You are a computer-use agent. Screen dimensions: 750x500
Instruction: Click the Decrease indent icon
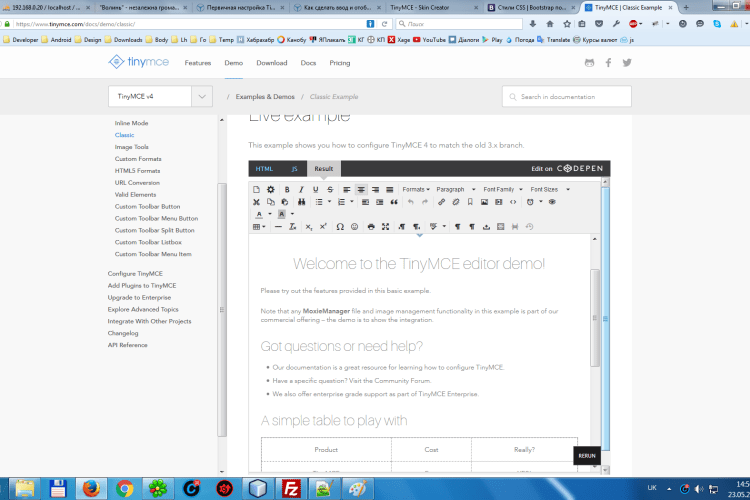pyautogui.click(x=365, y=202)
